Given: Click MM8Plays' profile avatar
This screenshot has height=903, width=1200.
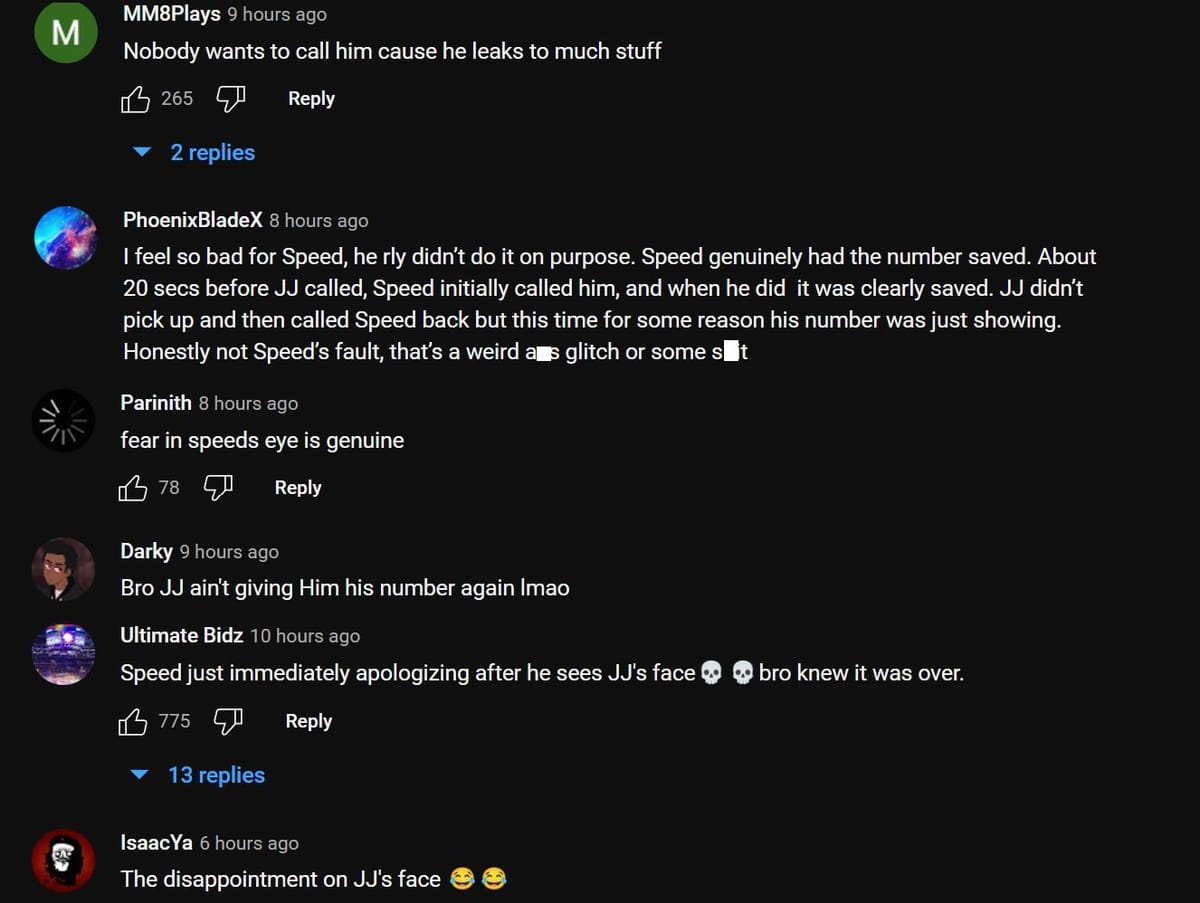Looking at the screenshot, I should point(65,32).
